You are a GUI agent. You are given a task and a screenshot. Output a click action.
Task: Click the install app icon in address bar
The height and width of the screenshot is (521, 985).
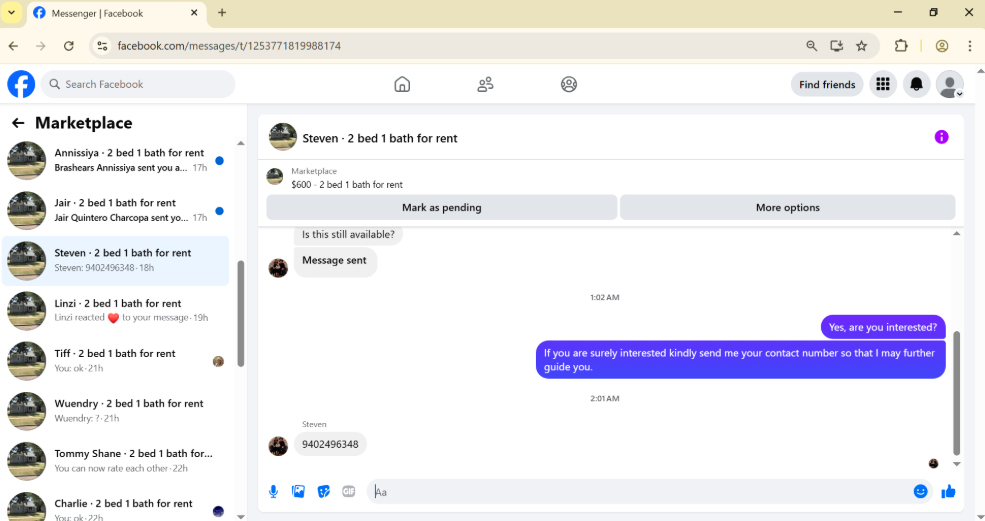(836, 46)
